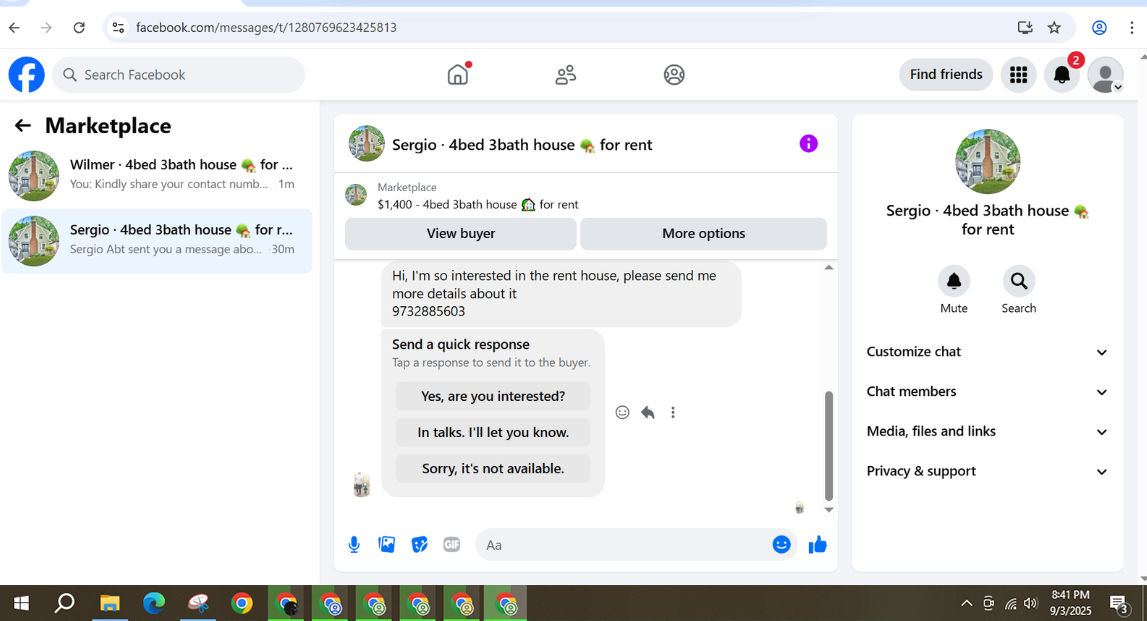Open the notifications bell
The width and height of the screenshot is (1147, 621).
1061,75
